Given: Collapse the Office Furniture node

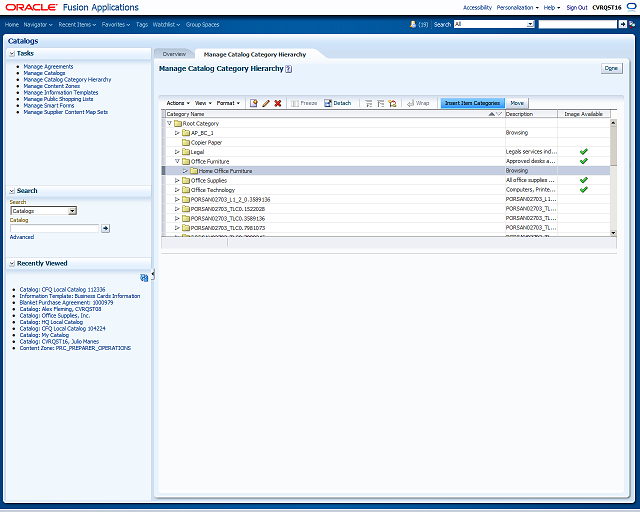Looking at the screenshot, I should [x=177, y=161].
